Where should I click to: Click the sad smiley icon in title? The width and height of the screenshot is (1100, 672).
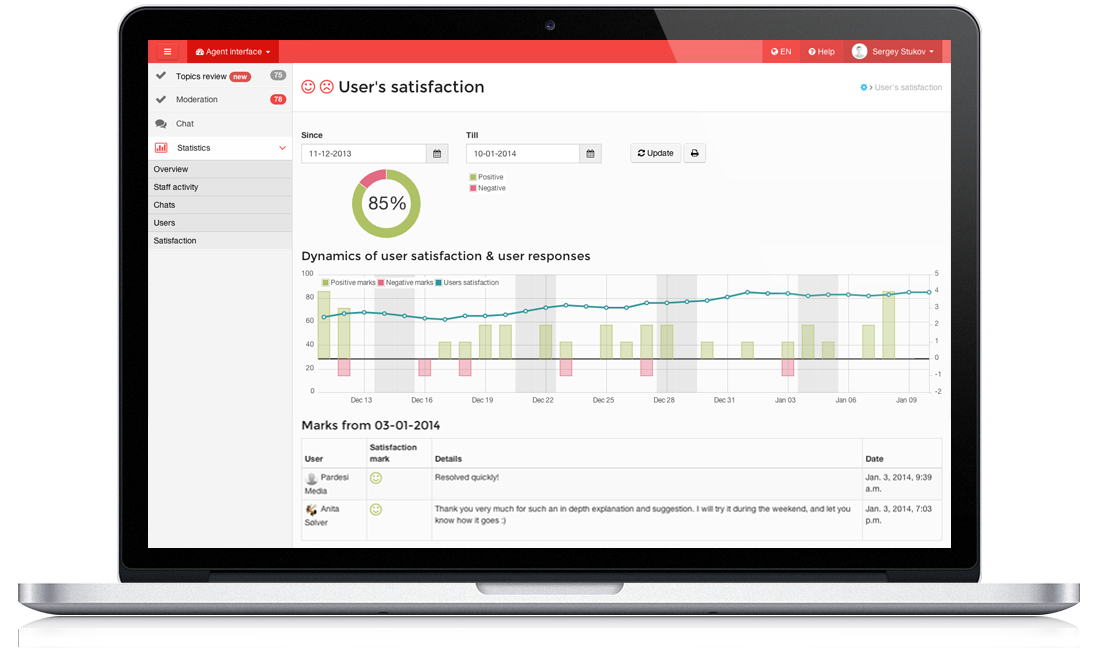[x=326, y=87]
